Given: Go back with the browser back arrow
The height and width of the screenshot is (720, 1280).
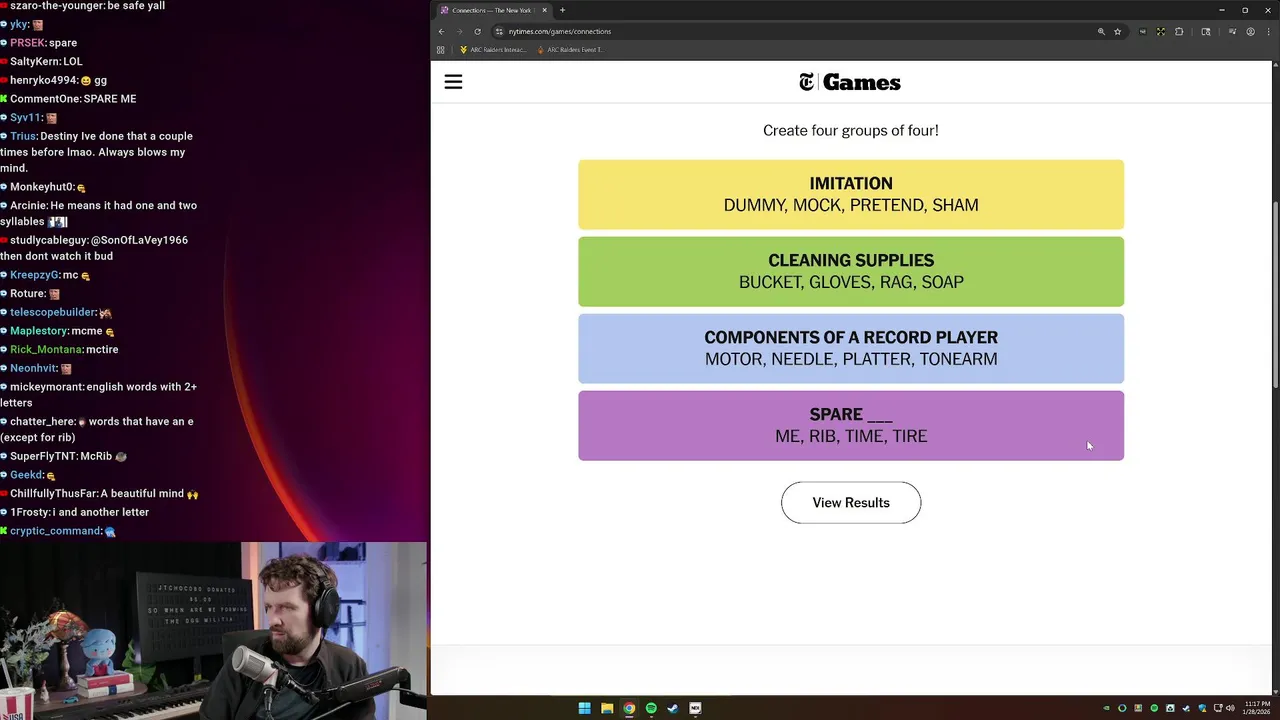Looking at the screenshot, I should click(441, 31).
